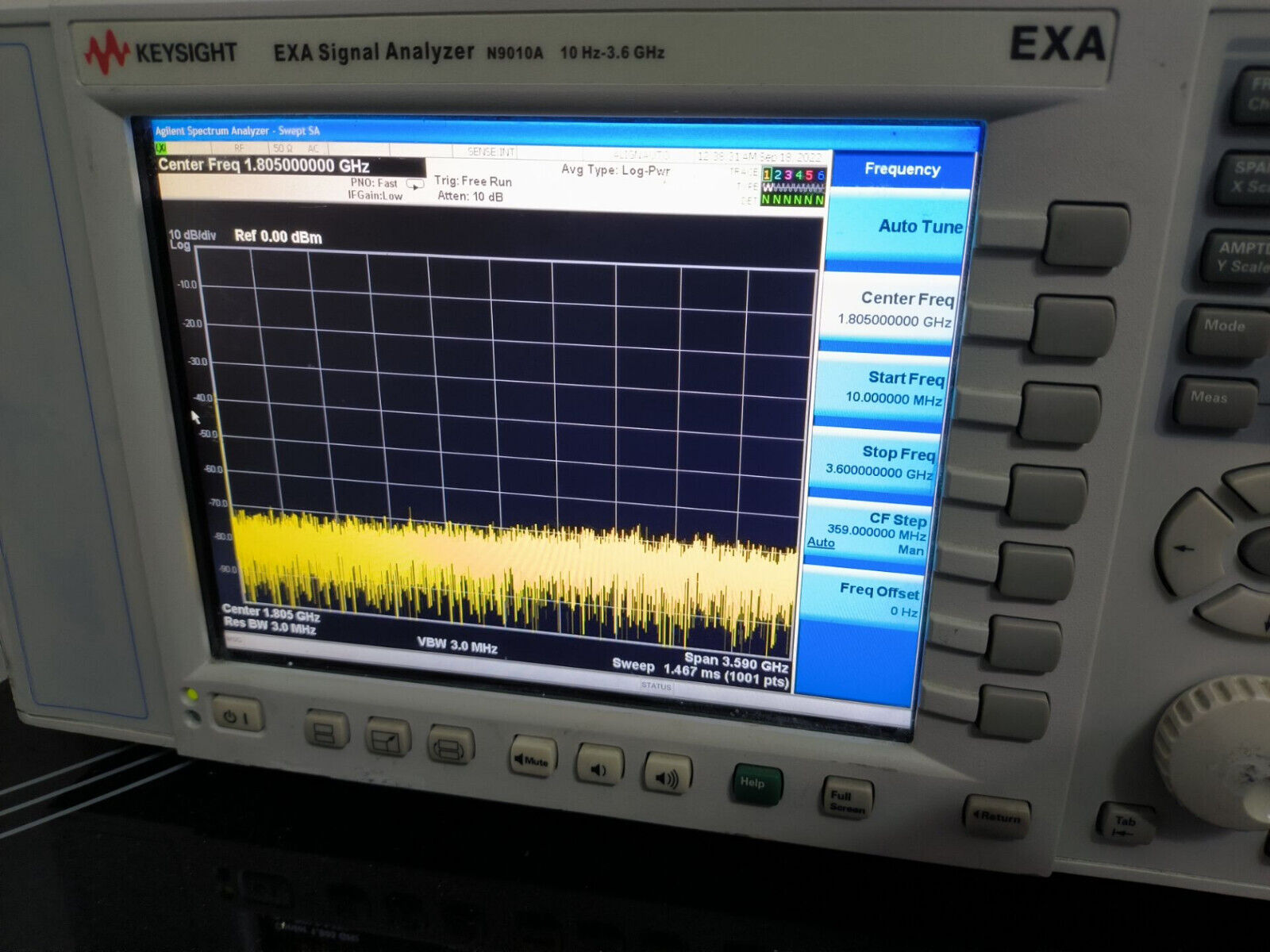The width and height of the screenshot is (1270, 952).
Task: Click the Span 3.590 GHz readout
Action: [x=736, y=661]
